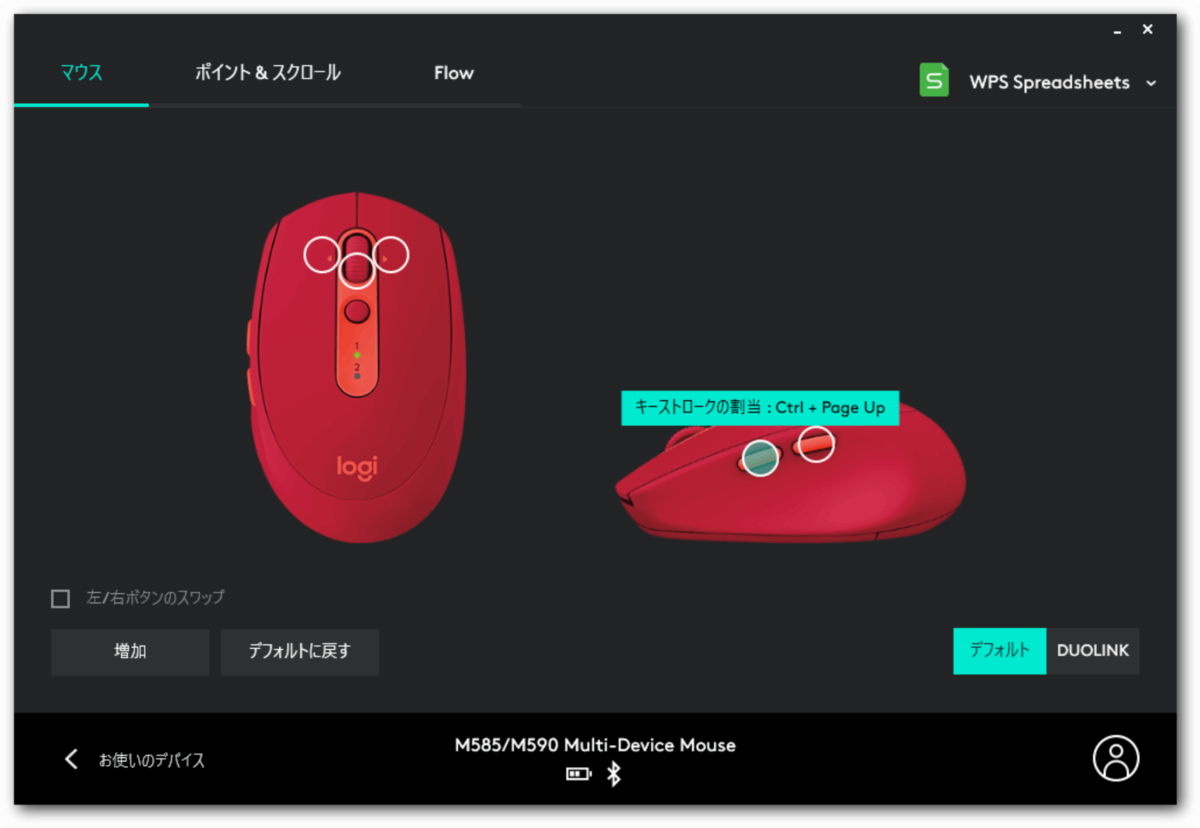Expand the WPS Spreadsheets application dropdown arrow
The height and width of the screenshot is (828, 1200).
click(1151, 83)
